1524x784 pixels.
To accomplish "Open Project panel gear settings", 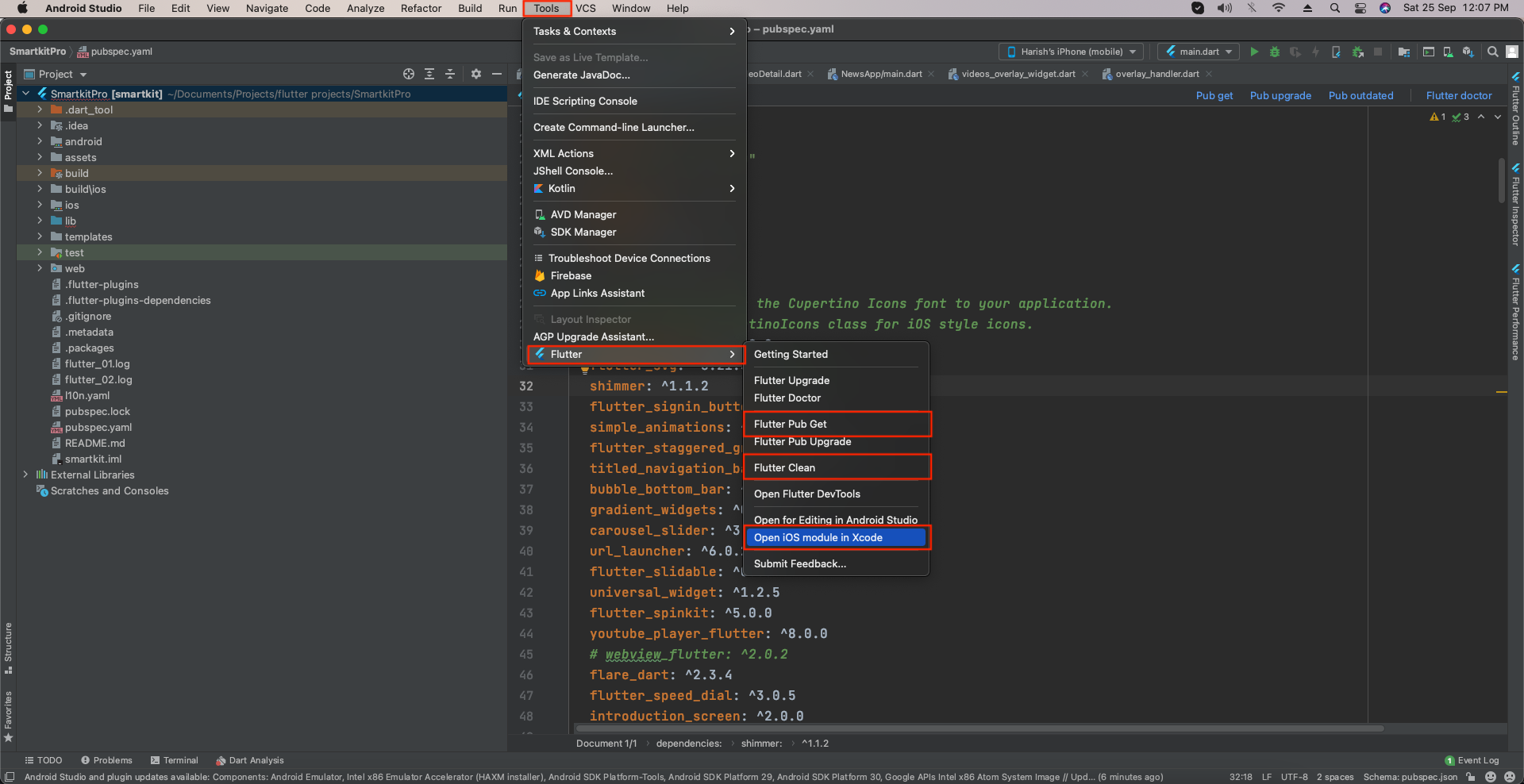I will (475, 74).
